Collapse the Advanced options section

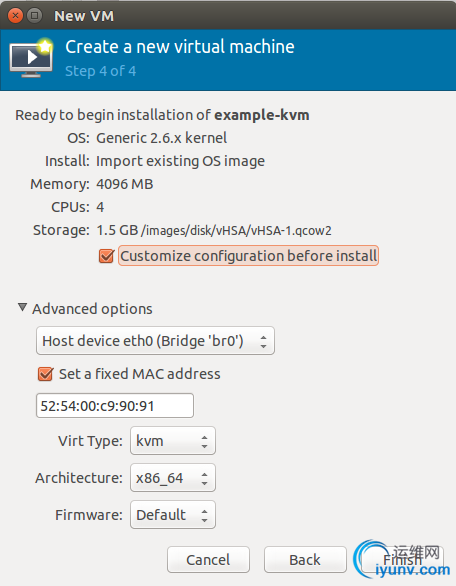point(22,308)
